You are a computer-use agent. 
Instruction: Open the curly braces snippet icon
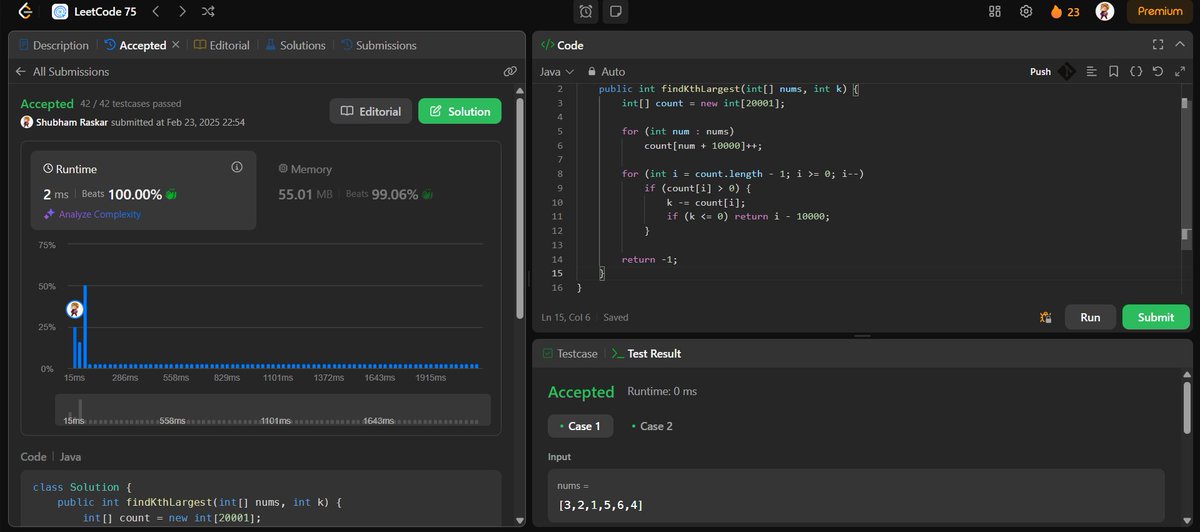point(1136,72)
